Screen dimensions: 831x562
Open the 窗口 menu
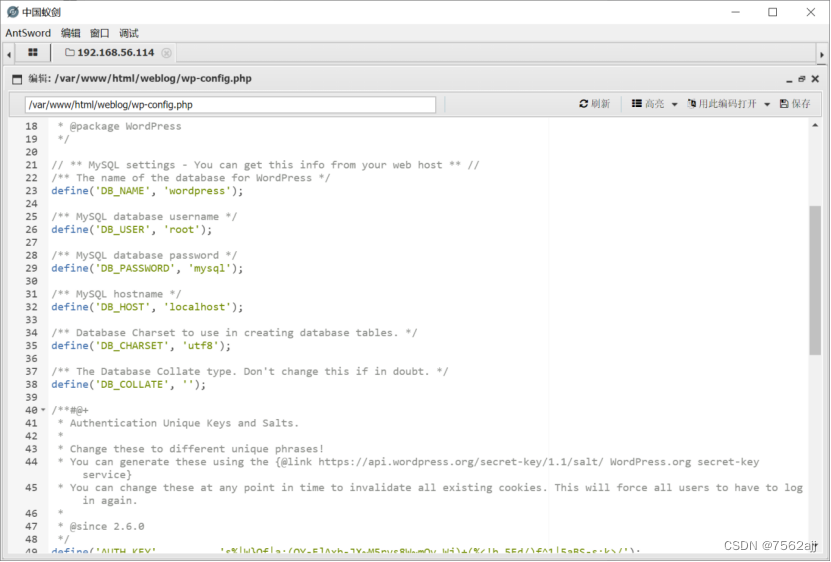click(x=100, y=33)
